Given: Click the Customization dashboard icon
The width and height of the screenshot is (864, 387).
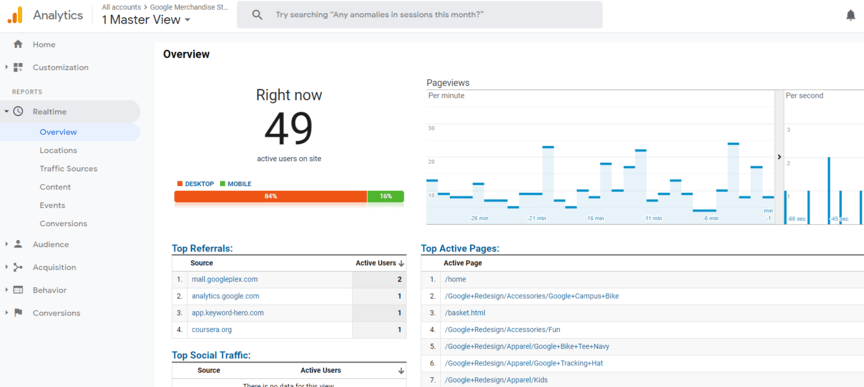Looking at the screenshot, I should point(18,67).
